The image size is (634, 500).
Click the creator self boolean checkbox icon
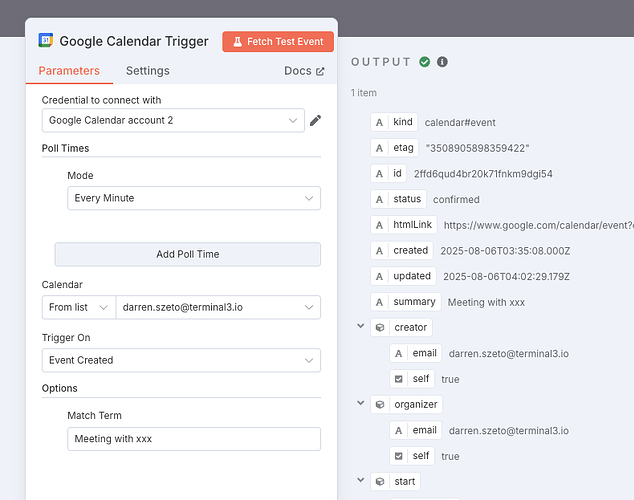(399, 379)
